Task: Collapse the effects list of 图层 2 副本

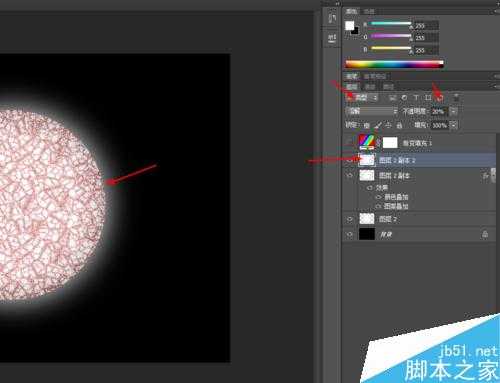Action: click(x=492, y=176)
